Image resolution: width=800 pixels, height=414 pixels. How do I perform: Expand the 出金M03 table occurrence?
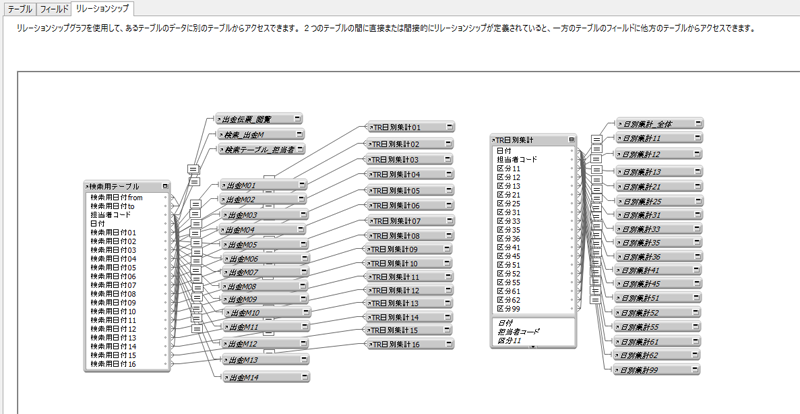[x=303, y=214]
